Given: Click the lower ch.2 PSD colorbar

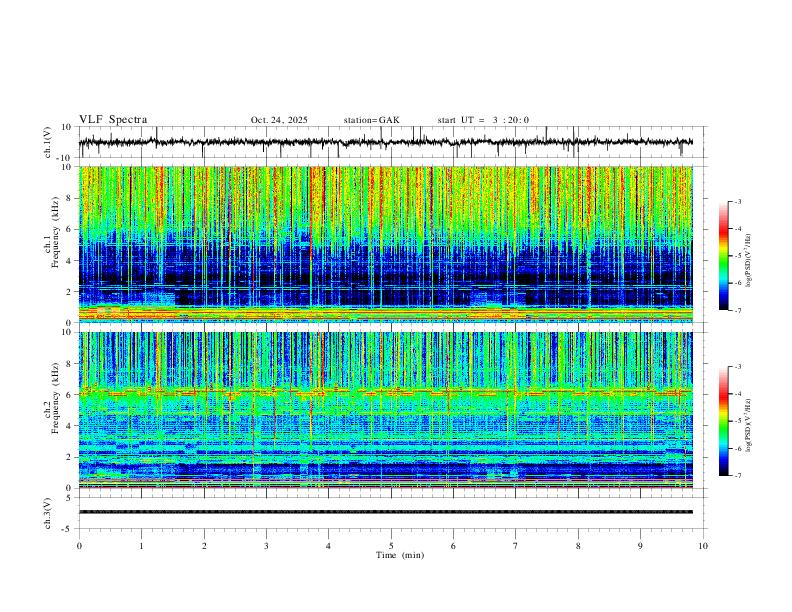Looking at the screenshot, I should 723,421.
